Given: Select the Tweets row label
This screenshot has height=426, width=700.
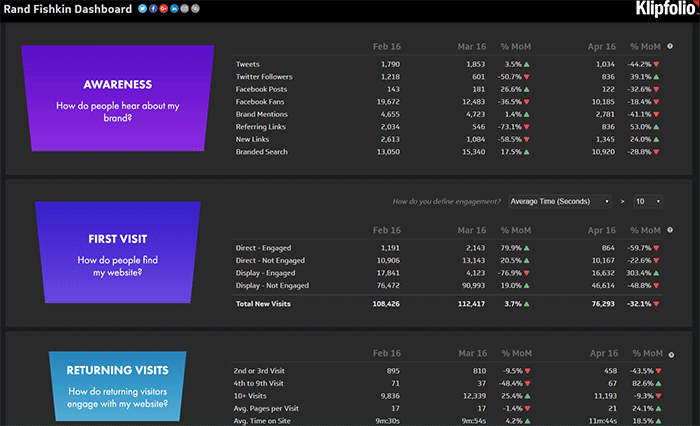Looking at the screenshot, I should [x=248, y=64].
